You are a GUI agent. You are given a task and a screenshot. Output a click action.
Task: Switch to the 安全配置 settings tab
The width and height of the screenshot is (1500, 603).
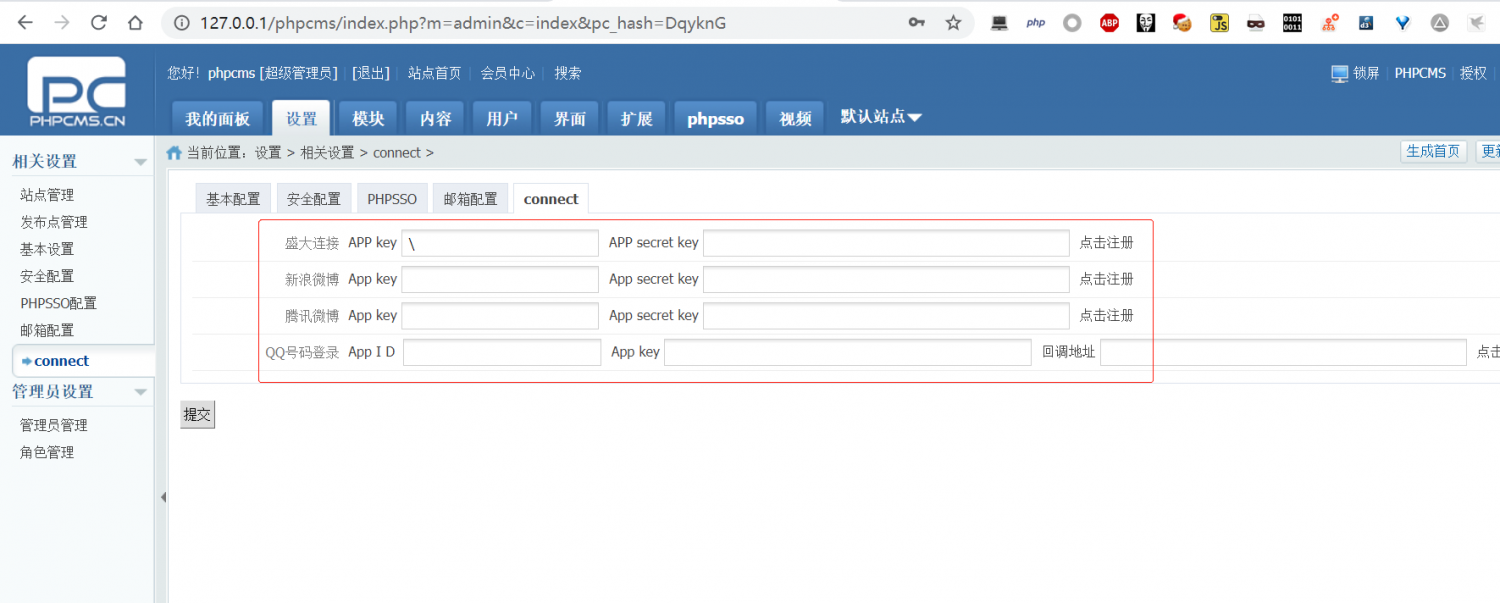pyautogui.click(x=313, y=199)
